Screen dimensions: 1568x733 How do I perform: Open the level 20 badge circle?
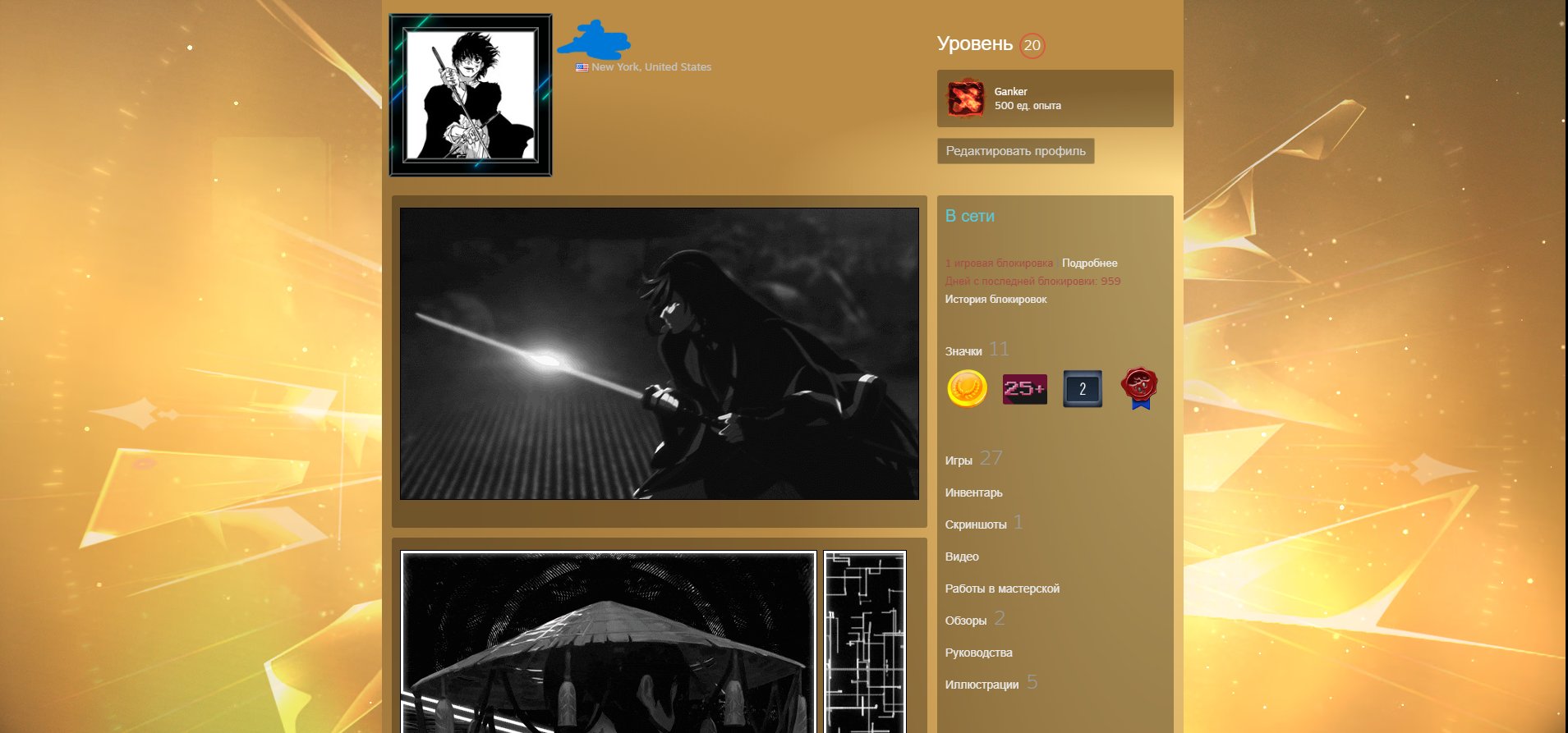1032,45
